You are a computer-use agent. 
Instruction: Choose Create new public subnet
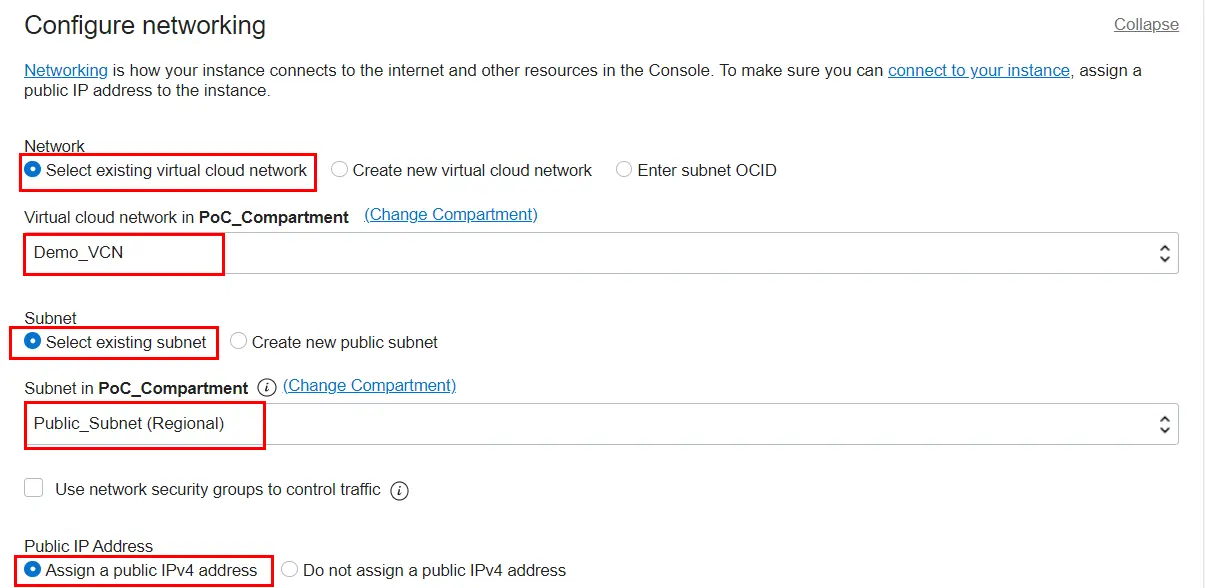[239, 342]
